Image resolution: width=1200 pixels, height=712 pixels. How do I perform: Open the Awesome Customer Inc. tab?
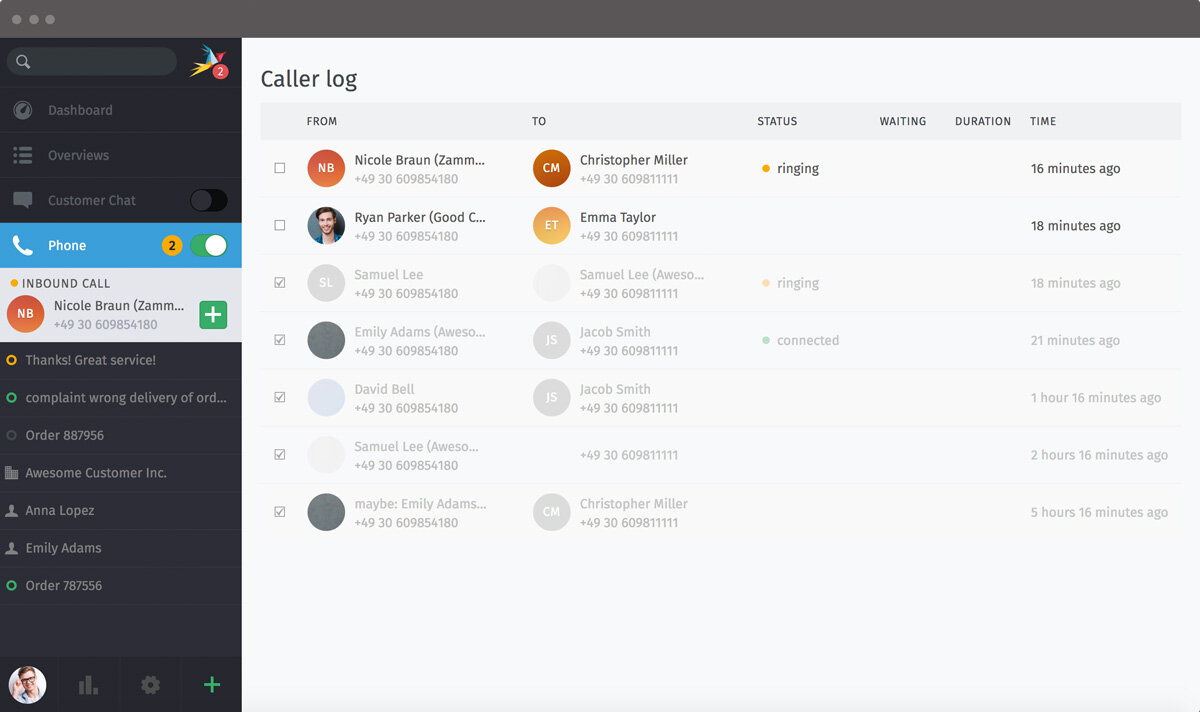(x=121, y=473)
